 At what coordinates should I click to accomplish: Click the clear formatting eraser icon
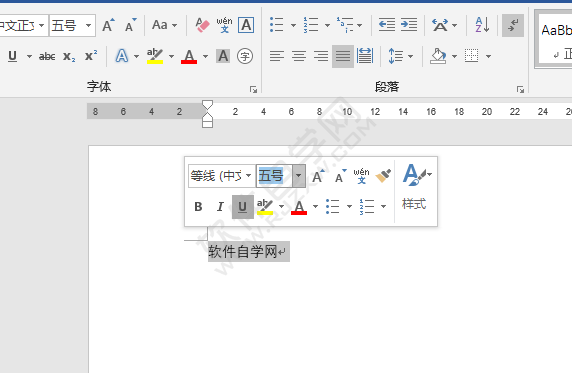tap(202, 25)
